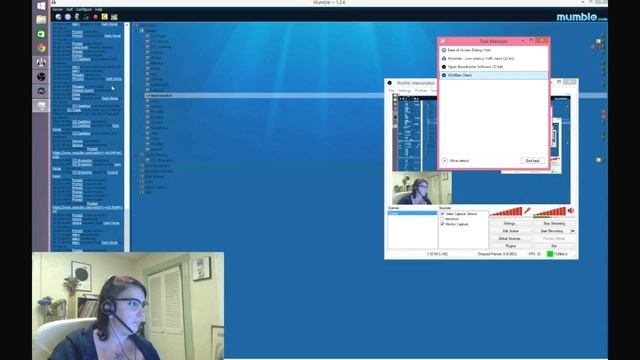Screen dimensions: 640x360
Task: Click the Plugins button in OBS
Action: point(509,246)
